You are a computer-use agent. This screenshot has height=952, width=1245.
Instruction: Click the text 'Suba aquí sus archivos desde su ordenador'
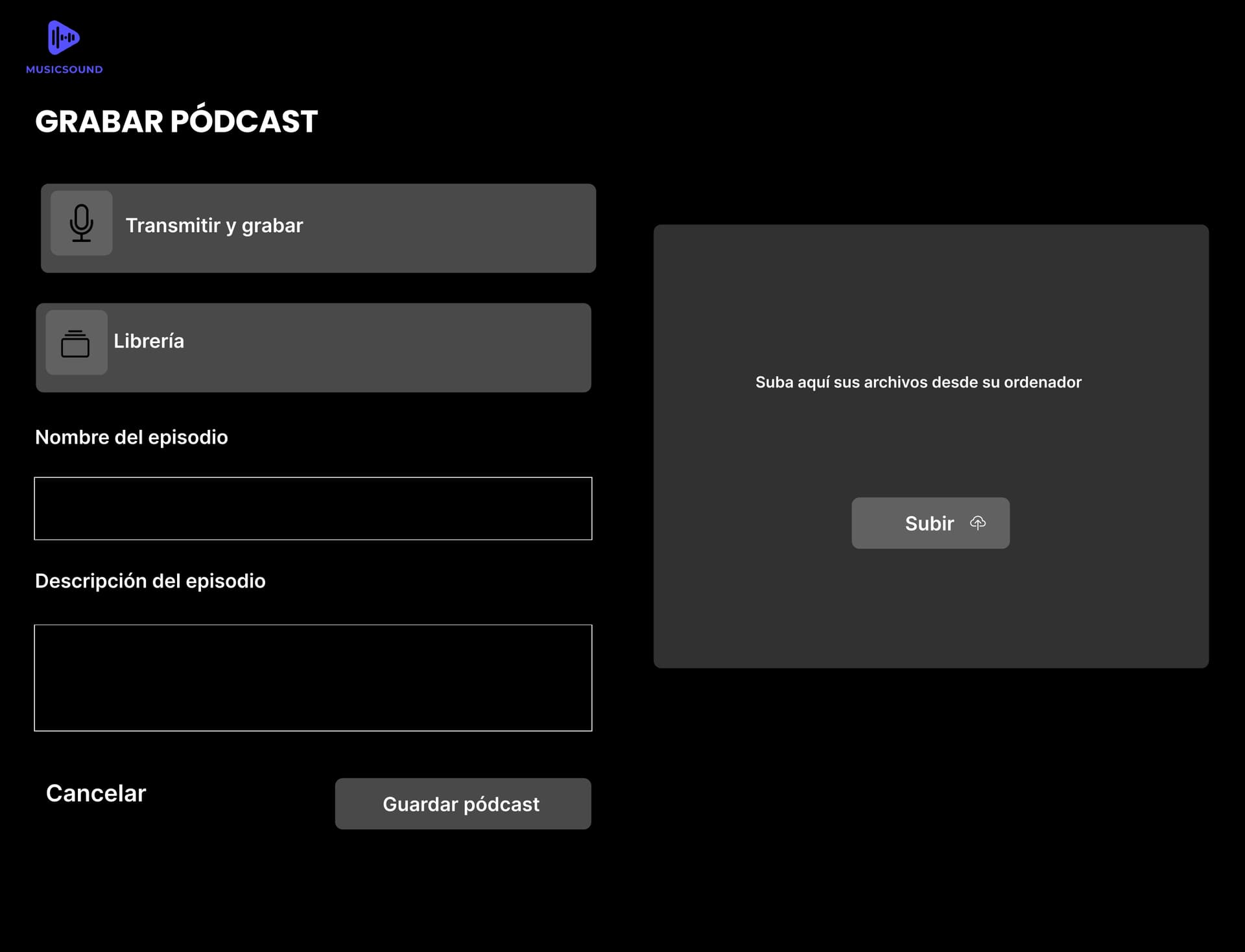pos(918,382)
